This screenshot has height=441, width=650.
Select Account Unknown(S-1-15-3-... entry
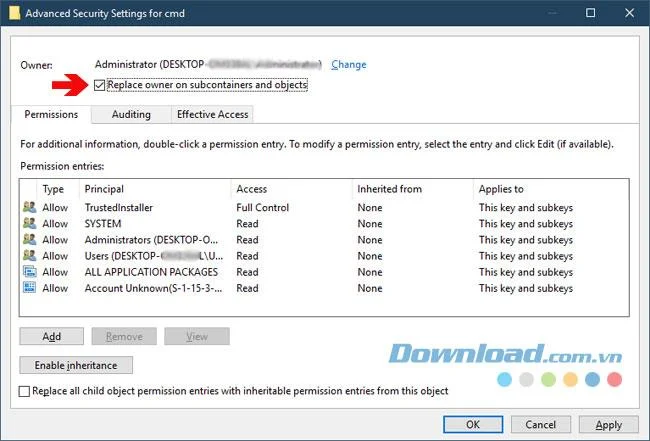(x=324, y=288)
